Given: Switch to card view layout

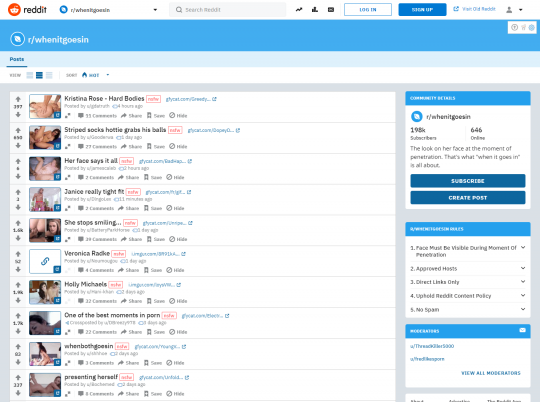Looking at the screenshot, I should 30,75.
